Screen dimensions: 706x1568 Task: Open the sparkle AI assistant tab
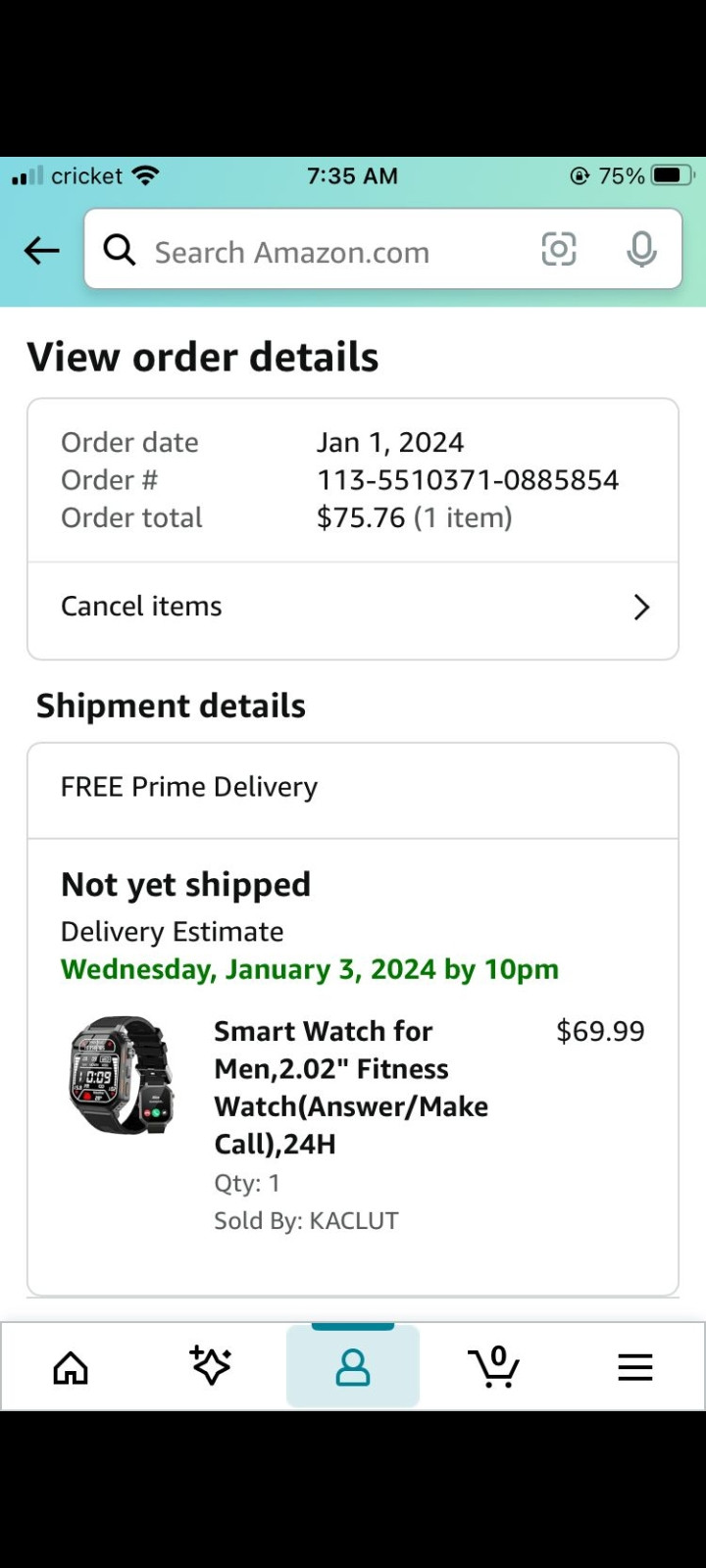211,1366
